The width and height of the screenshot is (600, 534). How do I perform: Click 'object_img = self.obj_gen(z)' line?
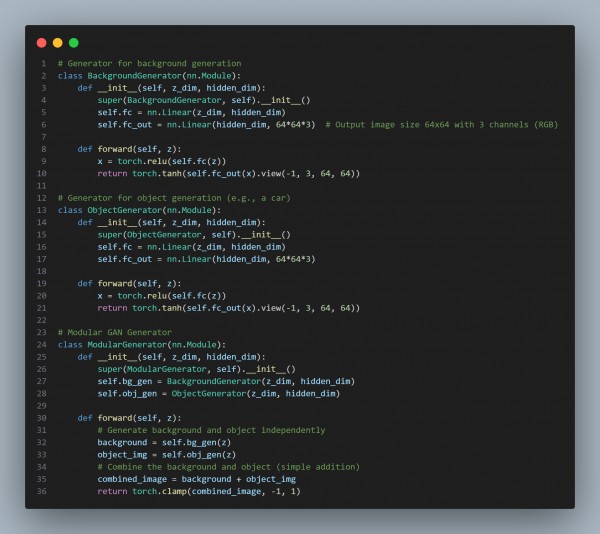(x=166, y=455)
